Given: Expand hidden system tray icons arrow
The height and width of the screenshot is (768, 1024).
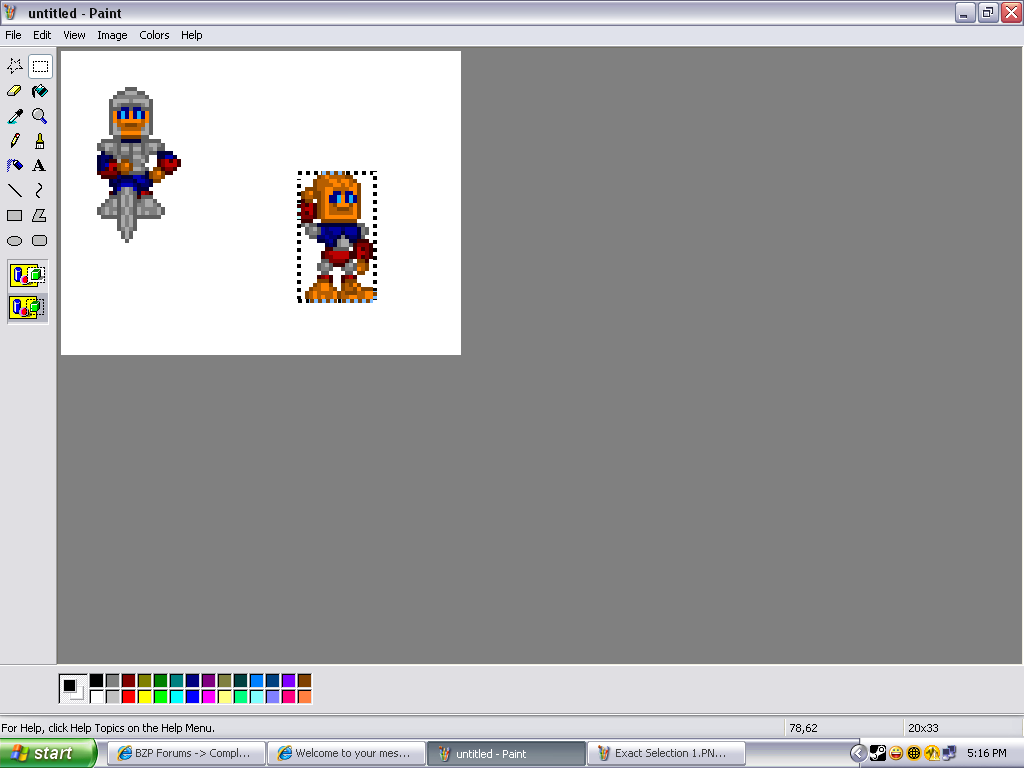Looking at the screenshot, I should 858,753.
